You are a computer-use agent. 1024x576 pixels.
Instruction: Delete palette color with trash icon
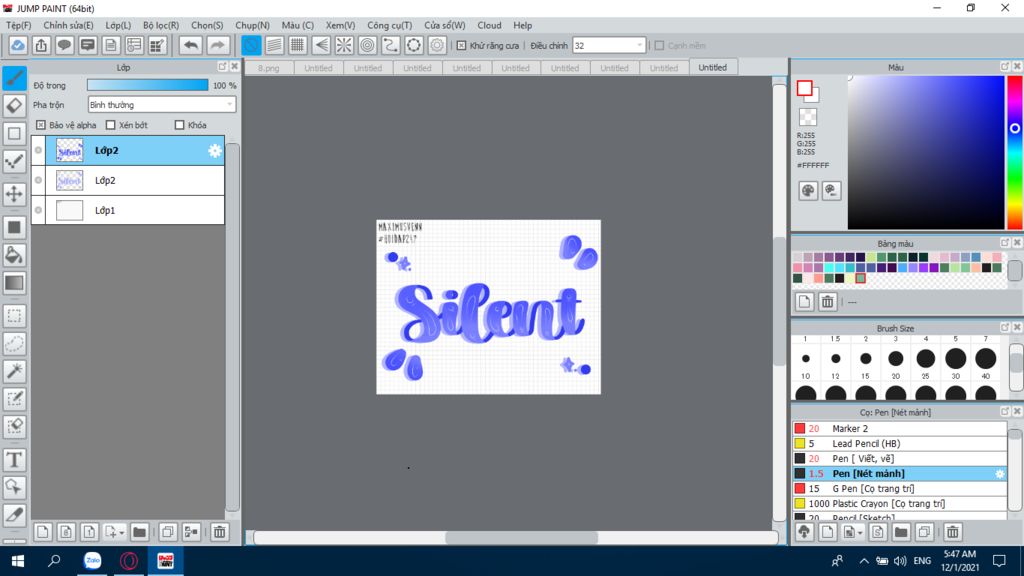[x=827, y=302]
